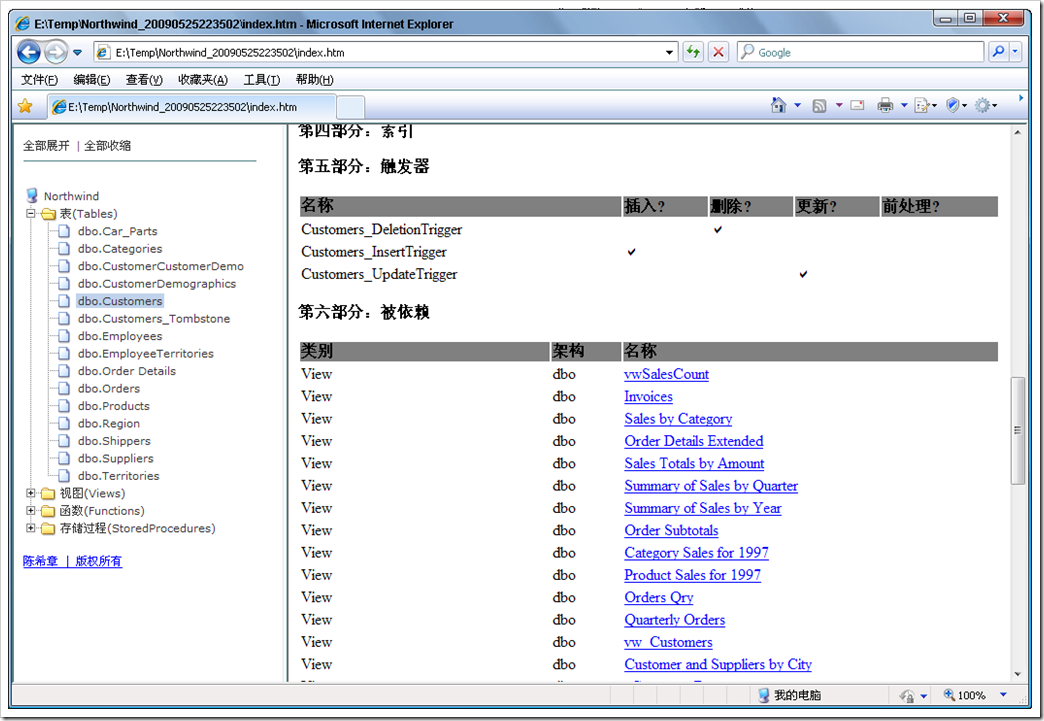The image size is (1044, 721).
Task: Click the vertical scrollbar thumb
Action: point(1017,431)
